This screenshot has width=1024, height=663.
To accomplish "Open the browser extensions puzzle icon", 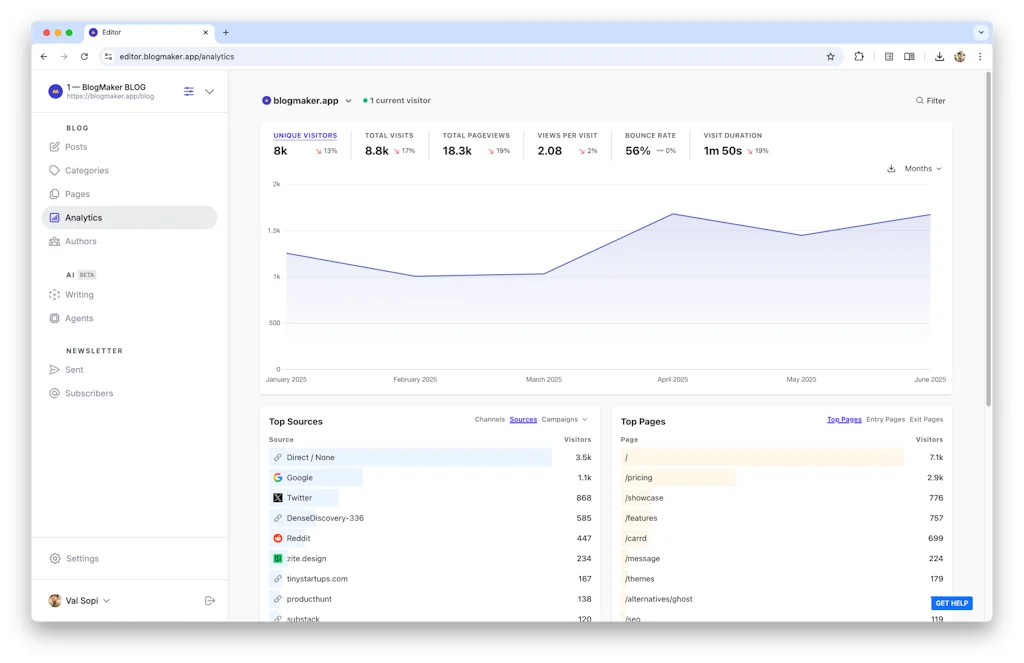I will click(859, 57).
